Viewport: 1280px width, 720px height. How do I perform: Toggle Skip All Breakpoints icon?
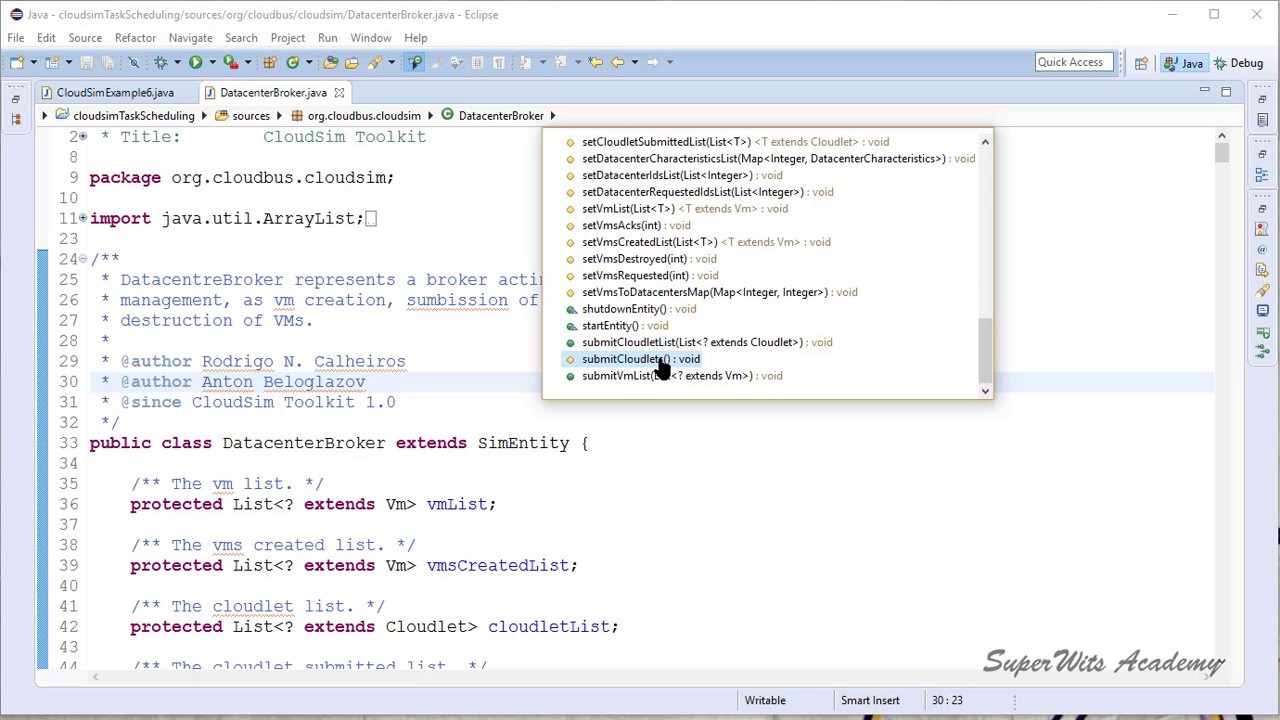(x=134, y=62)
